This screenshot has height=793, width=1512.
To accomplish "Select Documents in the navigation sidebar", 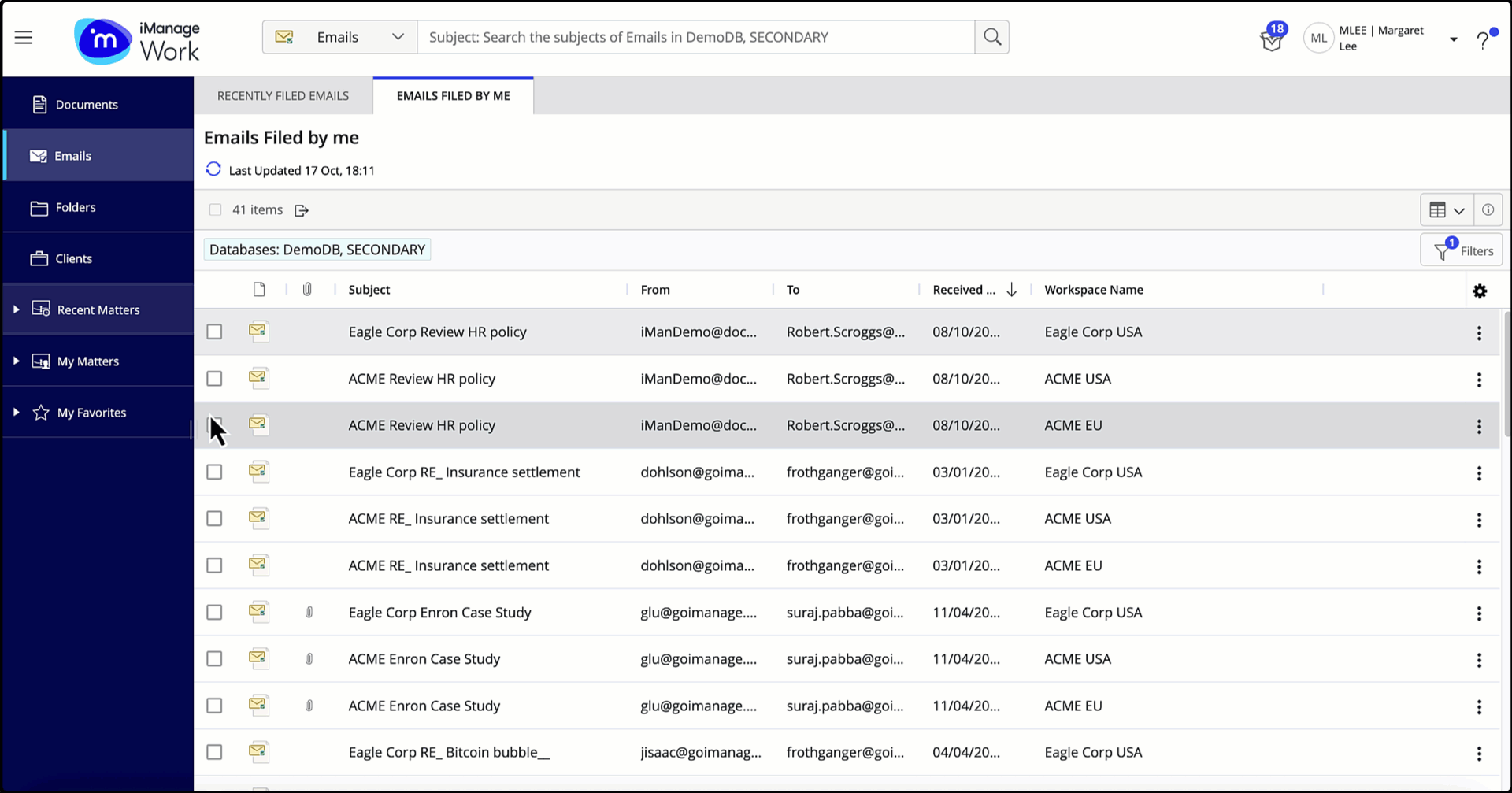I will click(x=87, y=104).
